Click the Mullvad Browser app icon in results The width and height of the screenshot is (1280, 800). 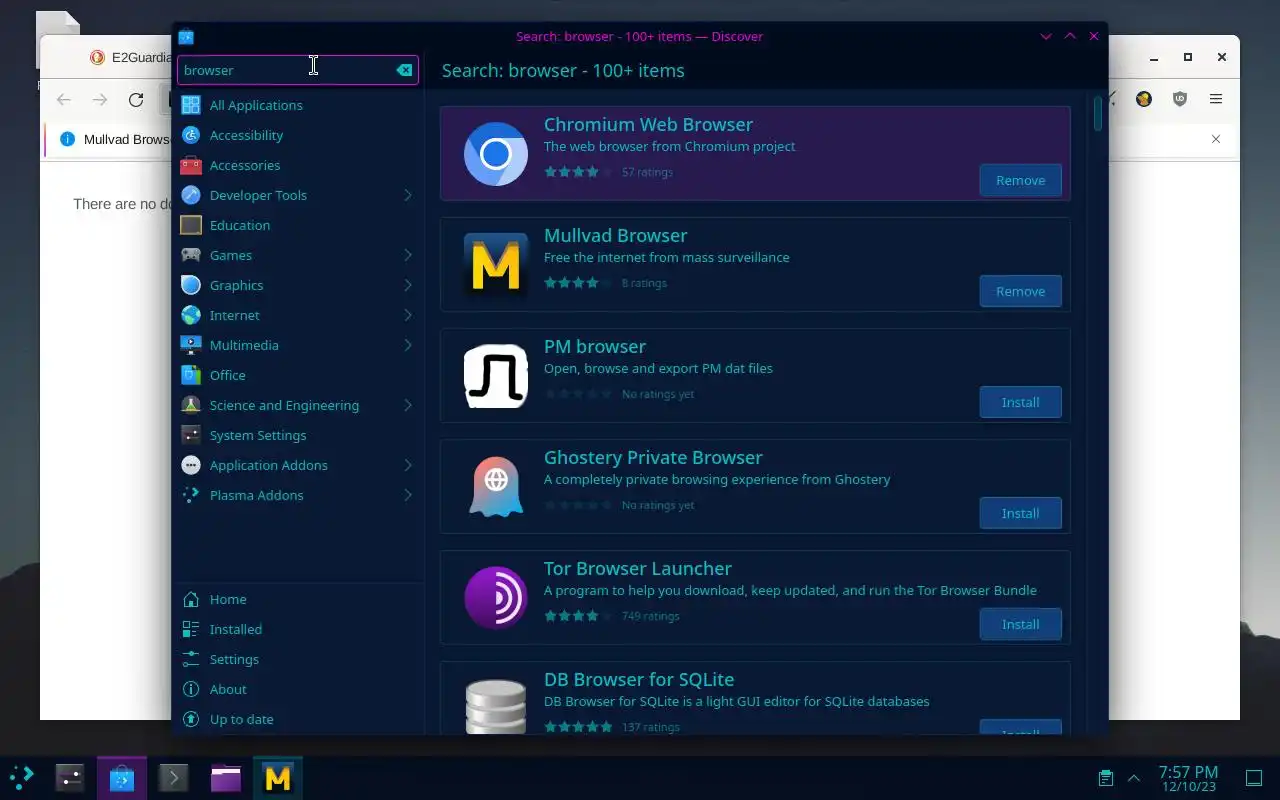pos(496,265)
